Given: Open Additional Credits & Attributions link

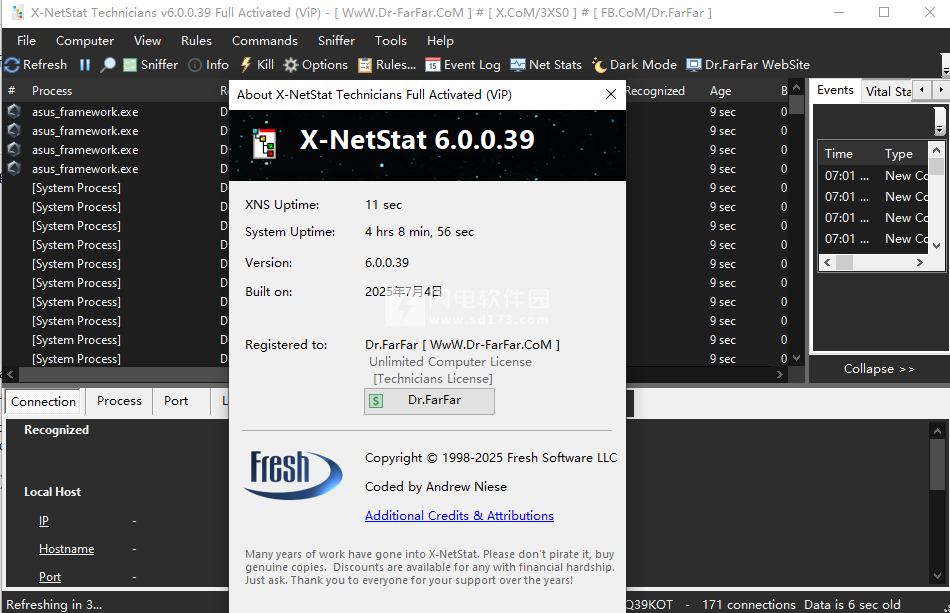Looking at the screenshot, I should [459, 516].
